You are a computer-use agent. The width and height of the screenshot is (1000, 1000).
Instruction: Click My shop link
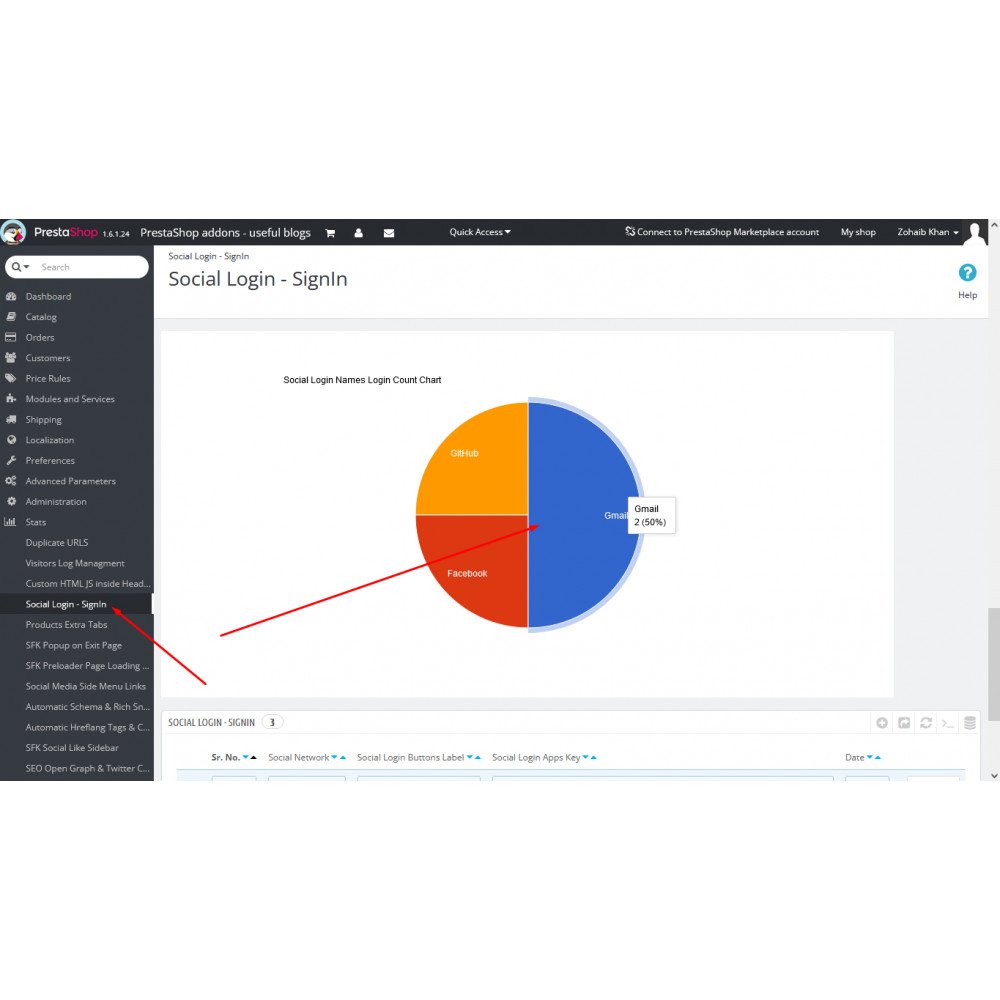[x=858, y=232]
